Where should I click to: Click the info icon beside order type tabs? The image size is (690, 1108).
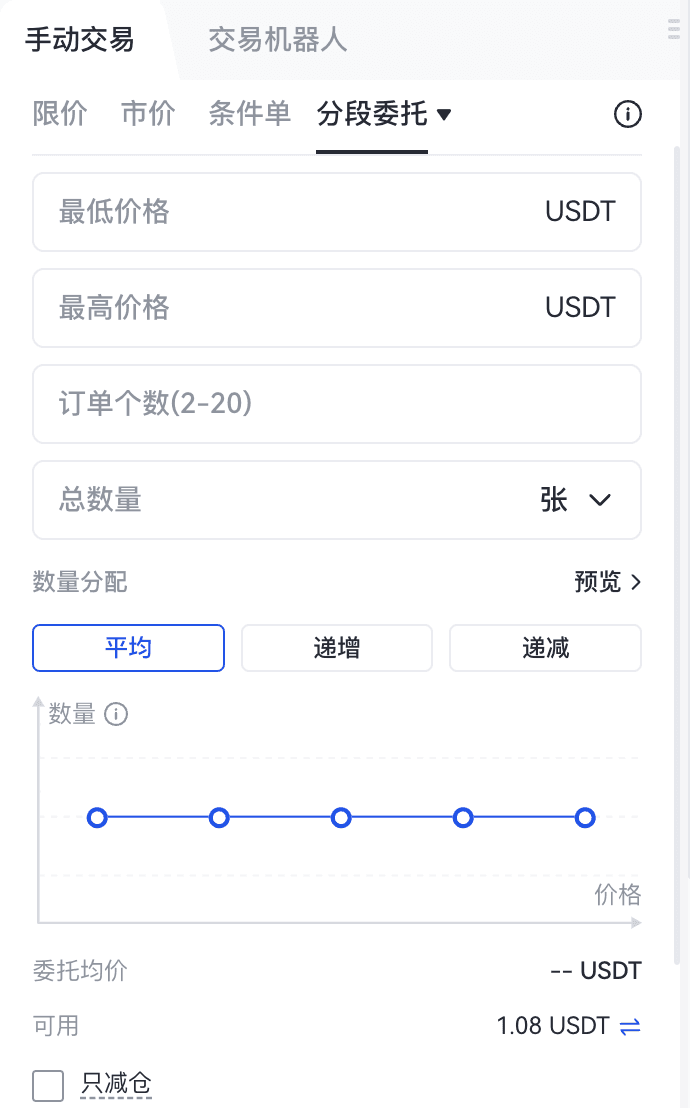coord(627,115)
